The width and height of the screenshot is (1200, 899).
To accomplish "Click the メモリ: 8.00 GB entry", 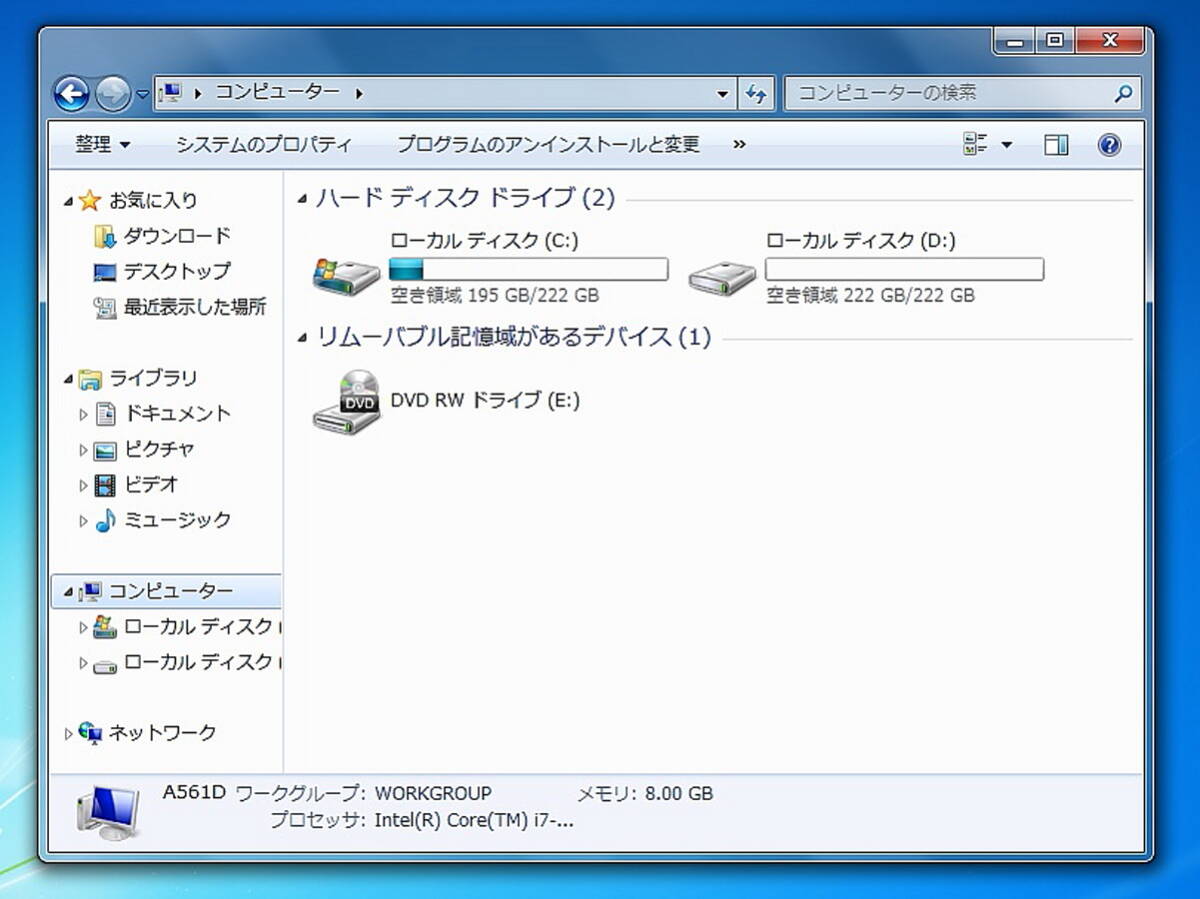I will (x=645, y=793).
